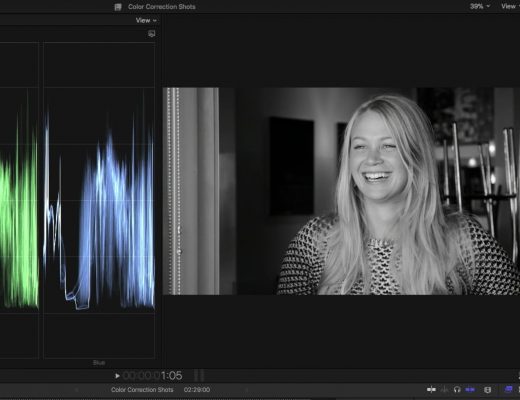
Task: Click the blue channel RGB parade waveform
Action: point(99,200)
